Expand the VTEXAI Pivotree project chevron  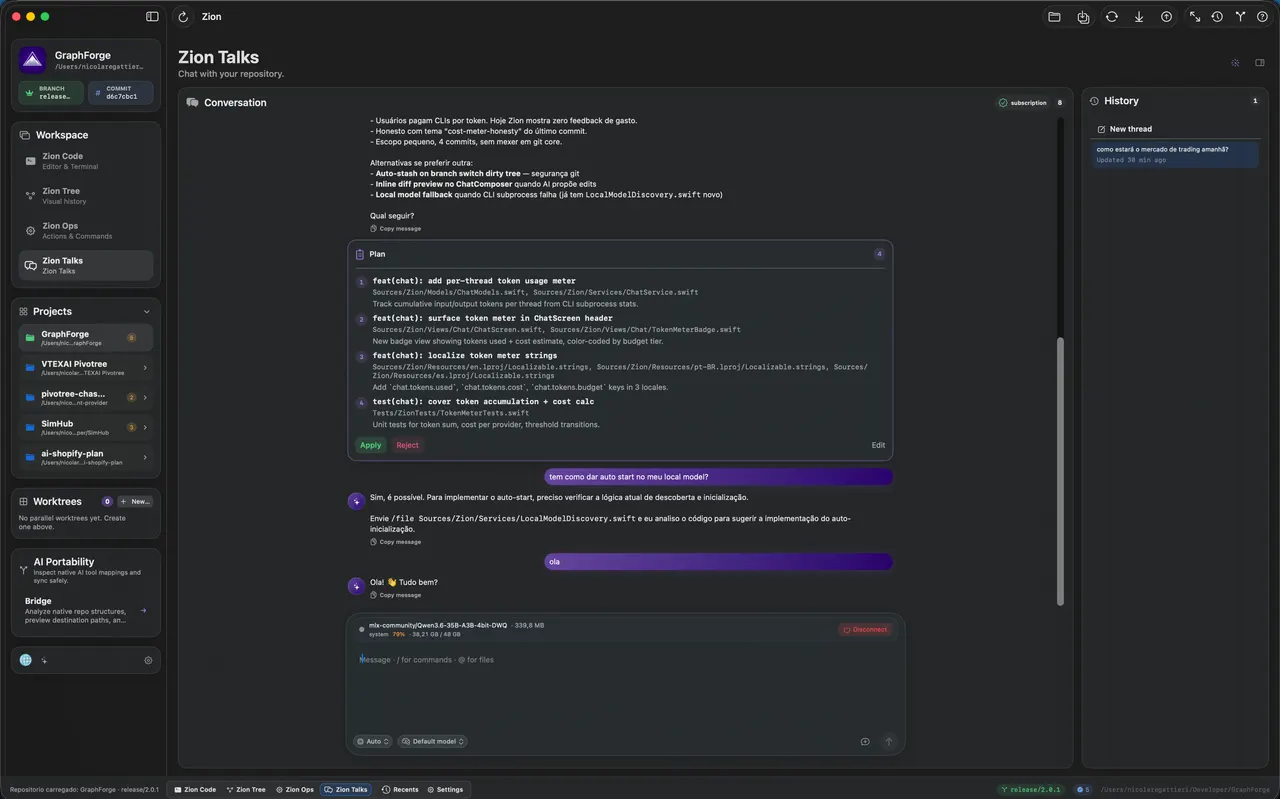pos(146,368)
